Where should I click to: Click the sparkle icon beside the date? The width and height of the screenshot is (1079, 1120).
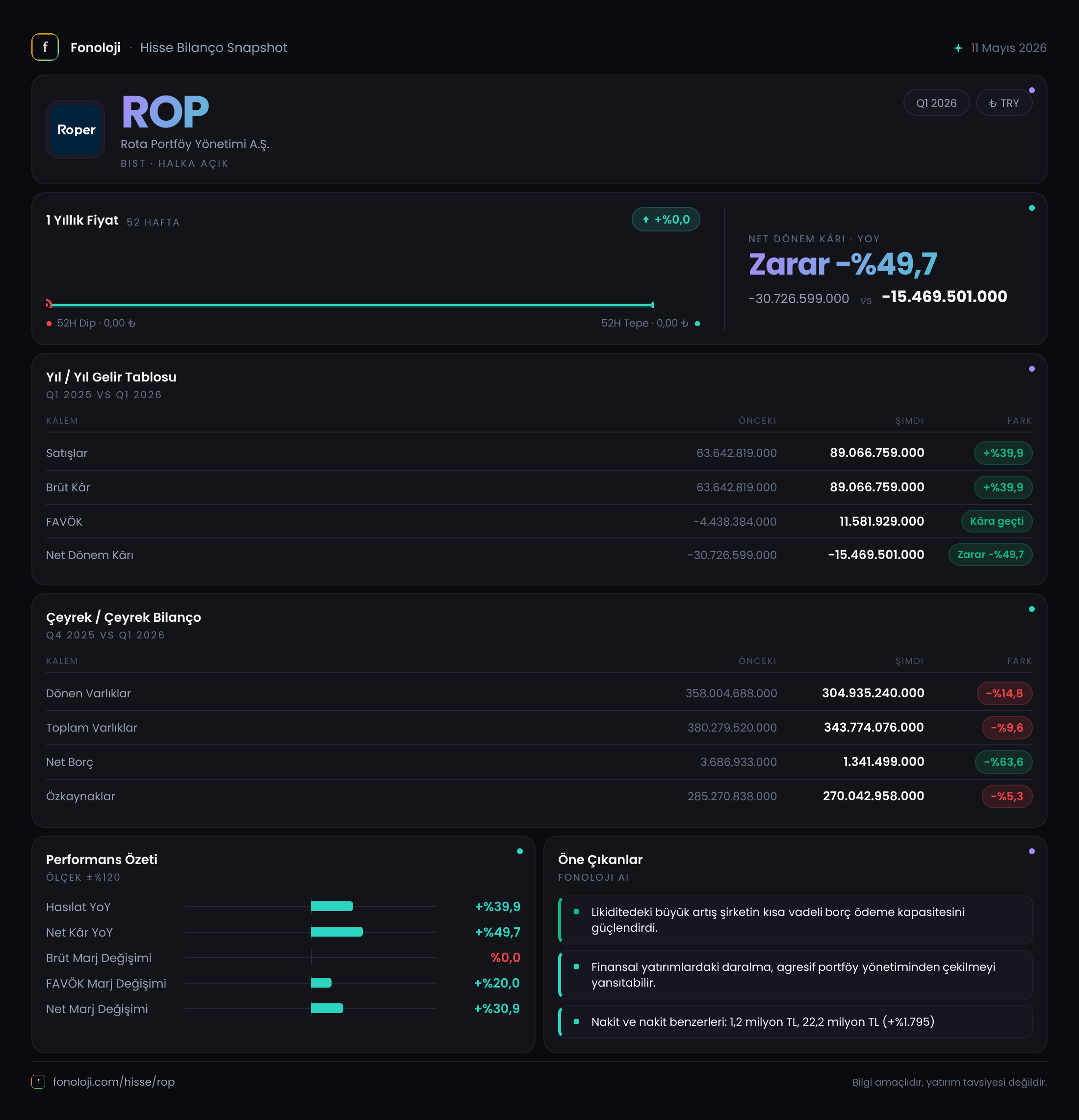(x=958, y=48)
